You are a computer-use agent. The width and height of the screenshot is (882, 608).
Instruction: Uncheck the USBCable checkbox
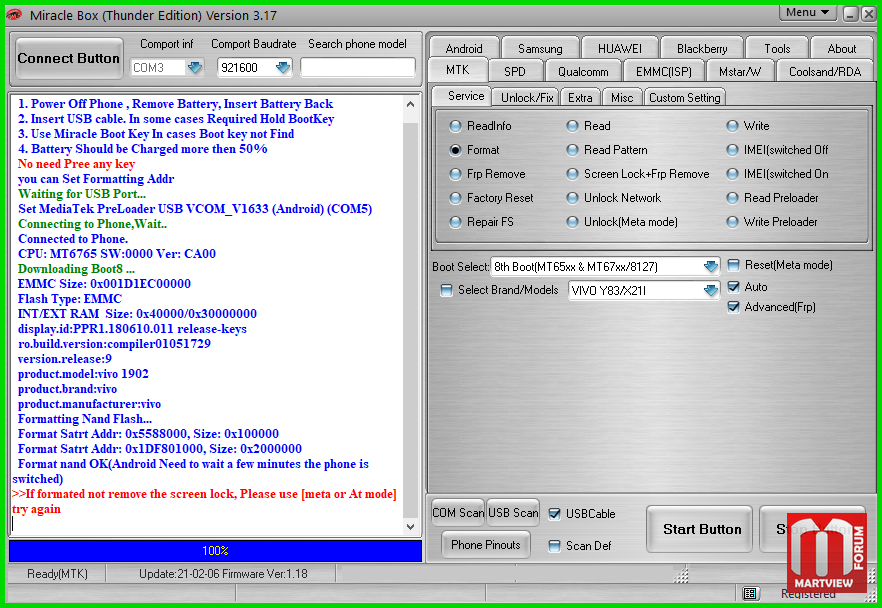point(555,514)
